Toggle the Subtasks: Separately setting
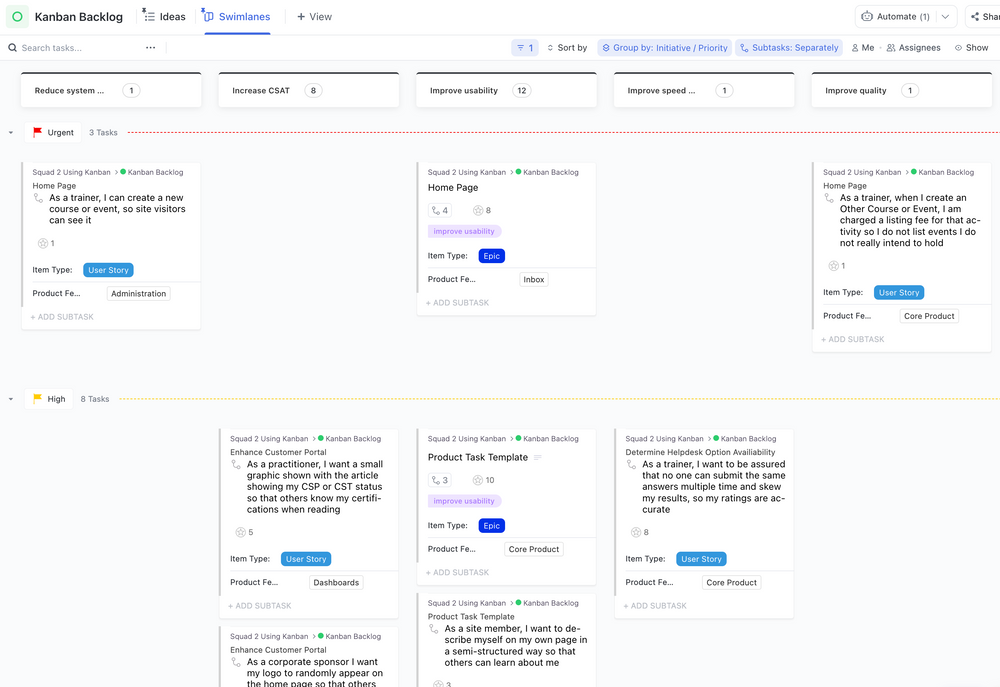Image resolution: width=1000 pixels, height=687 pixels. pos(789,47)
